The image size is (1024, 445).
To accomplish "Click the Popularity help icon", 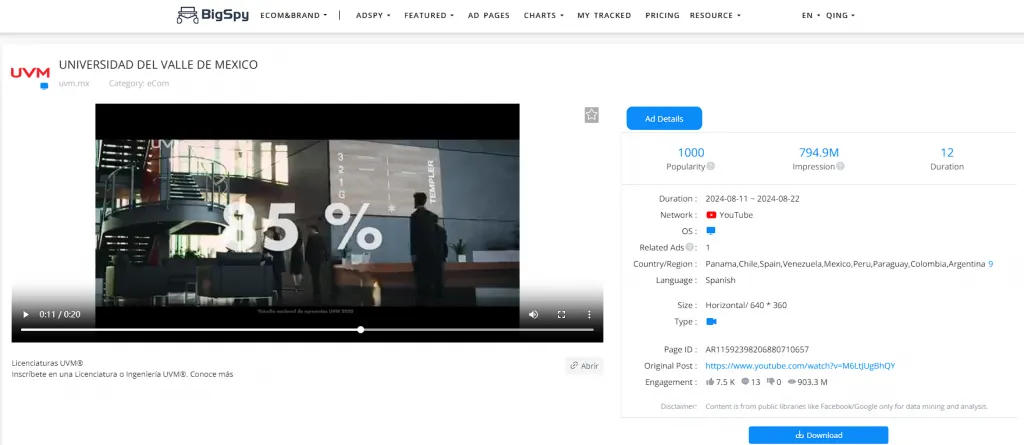I will pyautogui.click(x=711, y=166).
